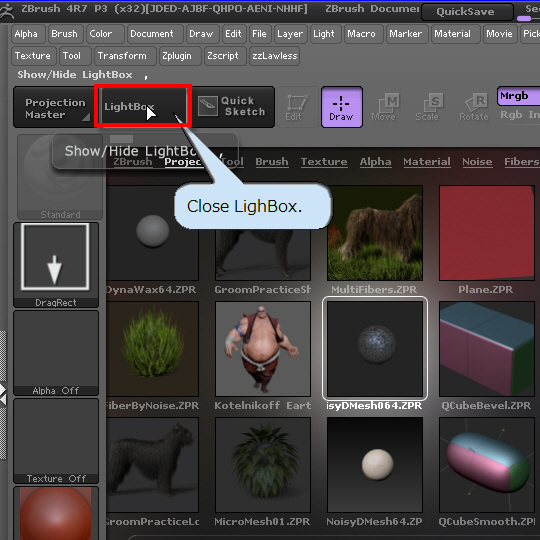Select the QCubeBevel.ZPR project
Screen dimensions: 540x540
click(487, 349)
